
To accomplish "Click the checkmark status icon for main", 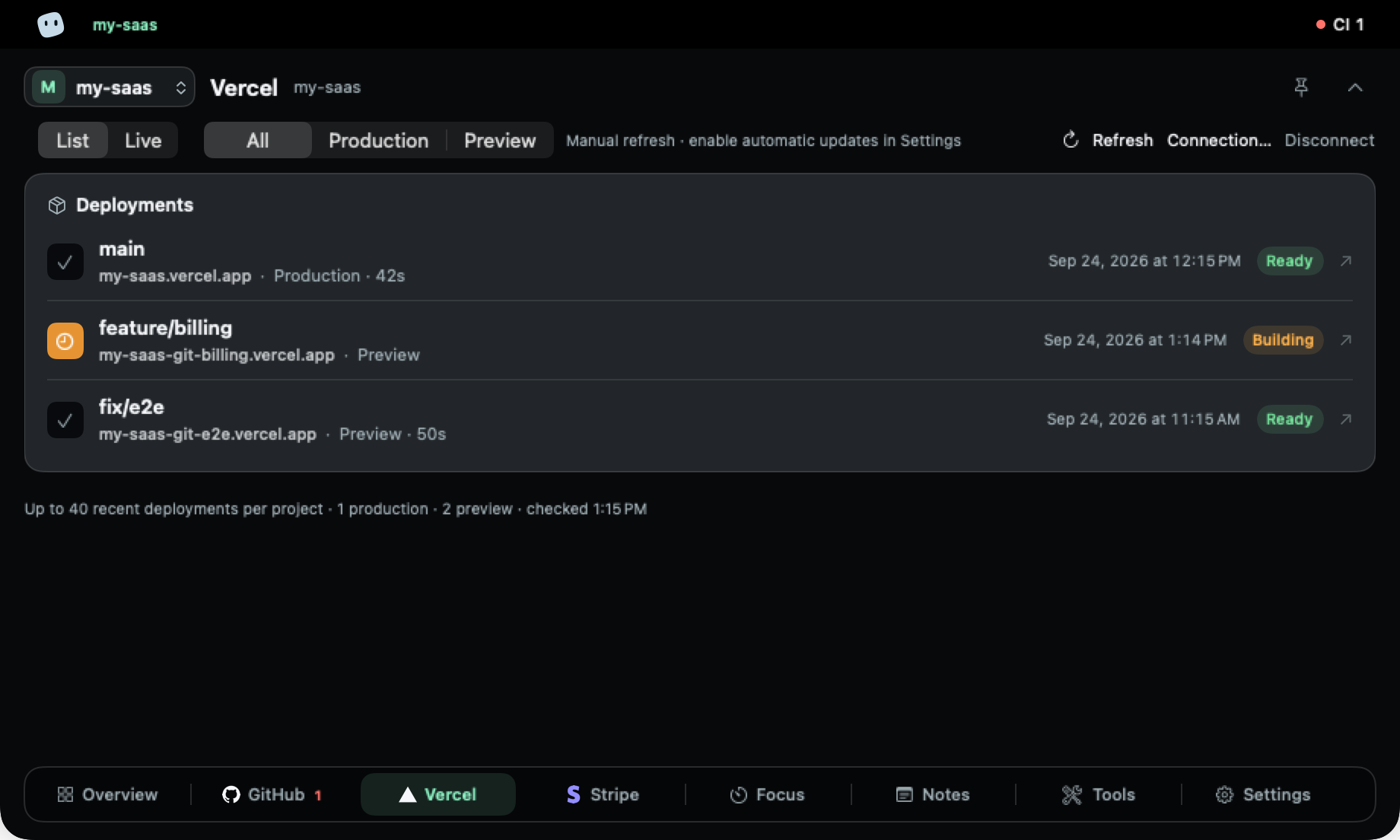I will click(65, 262).
